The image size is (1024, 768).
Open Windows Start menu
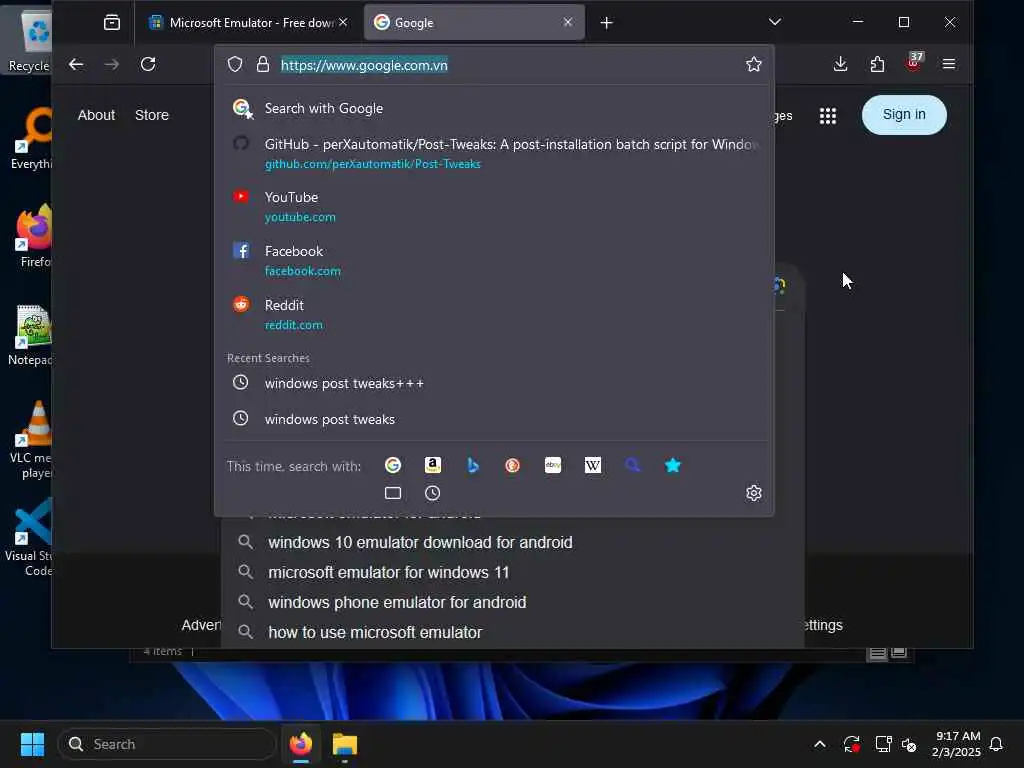point(32,744)
